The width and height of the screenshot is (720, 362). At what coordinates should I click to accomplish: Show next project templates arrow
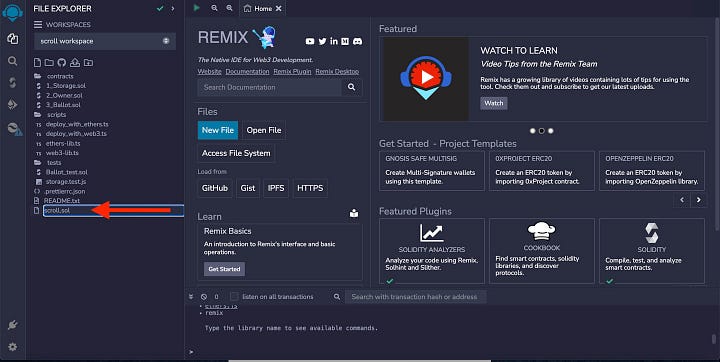[698, 200]
